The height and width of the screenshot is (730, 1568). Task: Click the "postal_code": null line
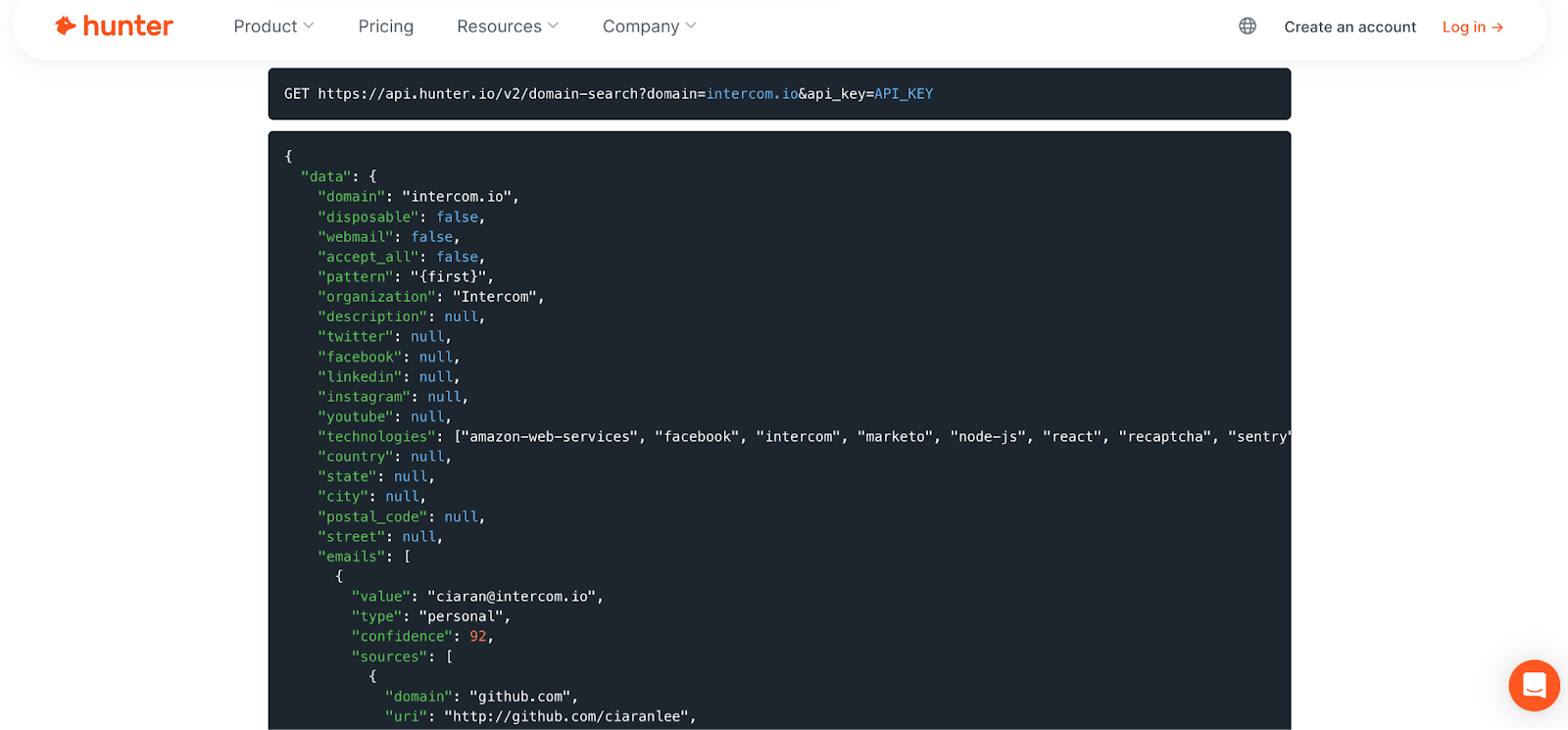(401, 517)
